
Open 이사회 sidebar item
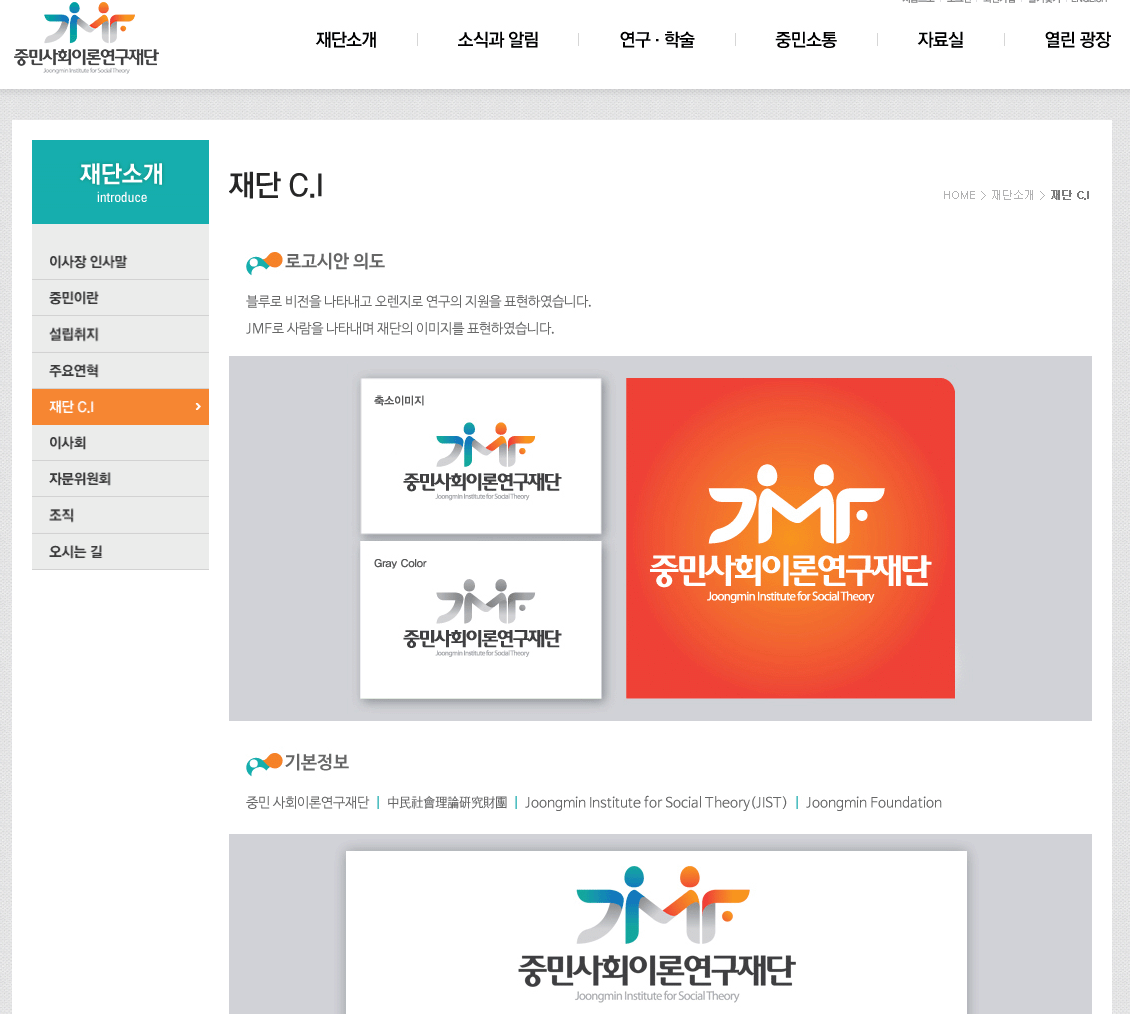(120, 442)
